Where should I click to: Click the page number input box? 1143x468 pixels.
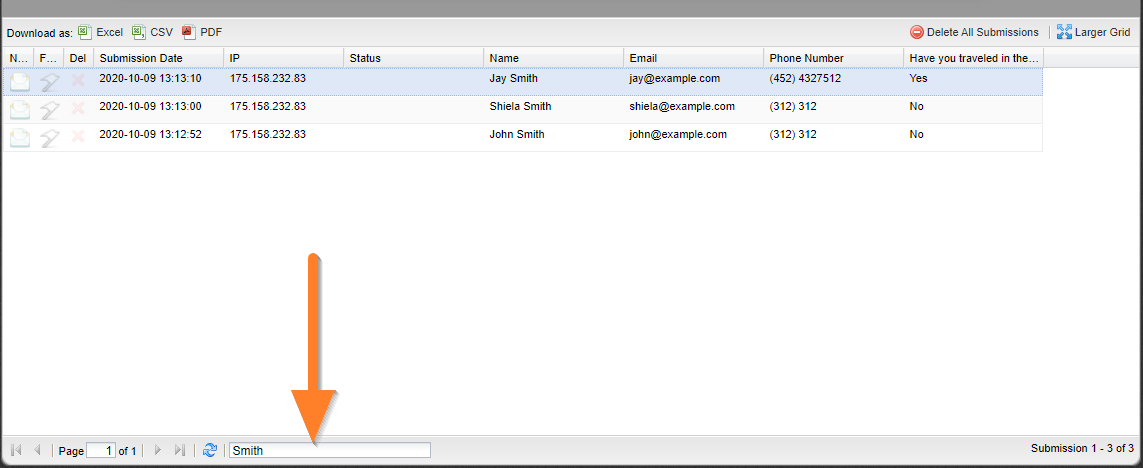(x=101, y=450)
